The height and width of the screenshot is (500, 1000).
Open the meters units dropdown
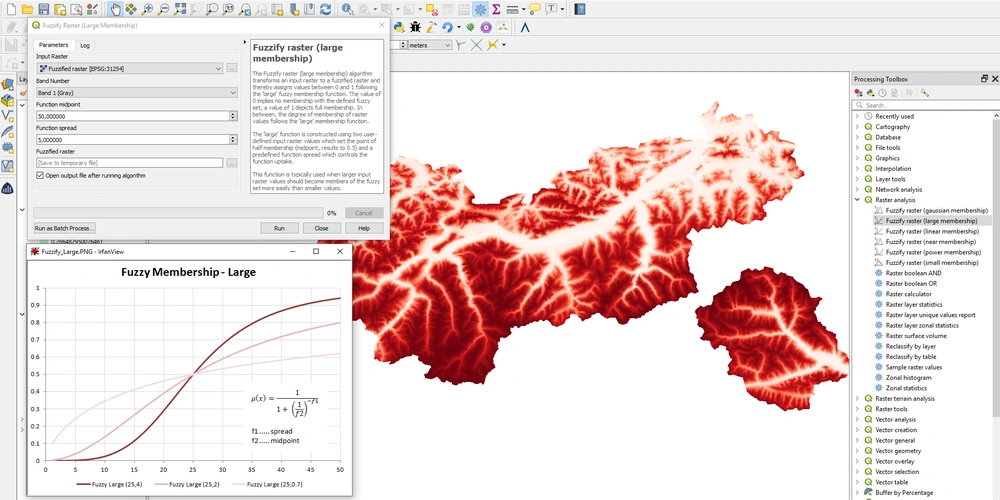(x=430, y=45)
